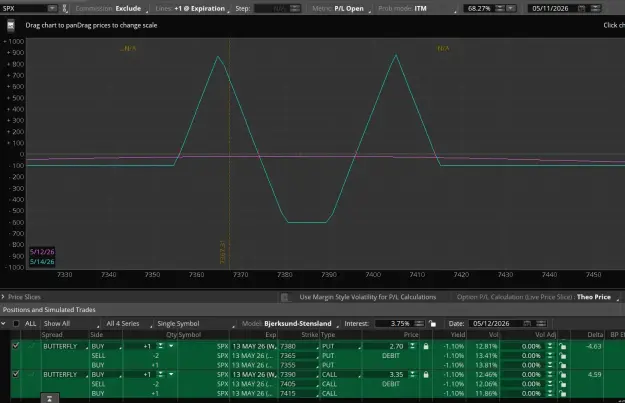Open the chart settings icon left of drag hint

(x=11, y=26)
